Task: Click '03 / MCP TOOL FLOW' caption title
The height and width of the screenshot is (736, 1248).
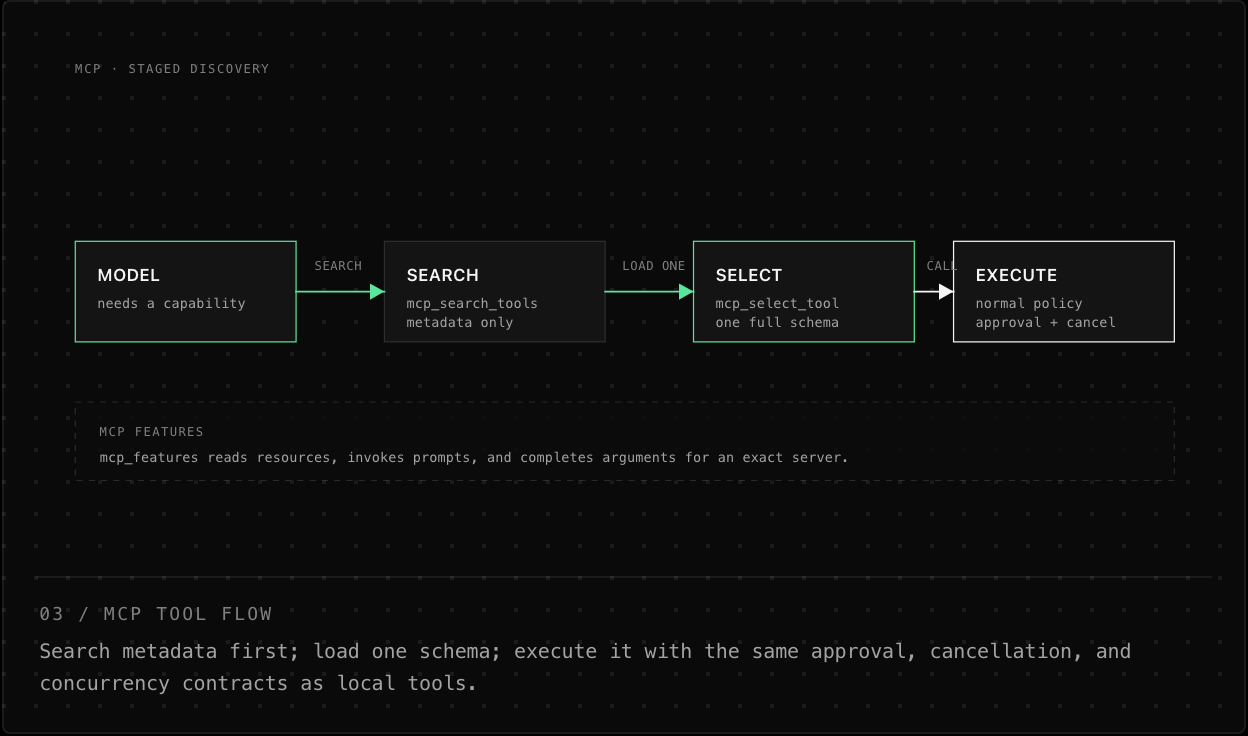Action: coord(156,614)
